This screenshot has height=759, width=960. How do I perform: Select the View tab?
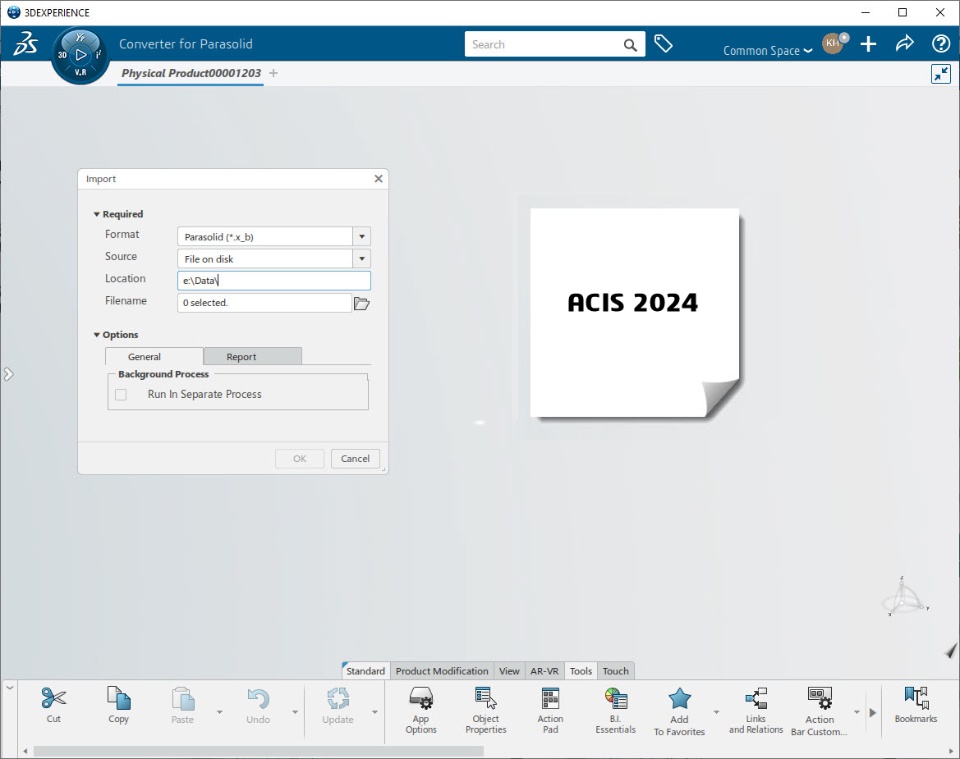(x=509, y=671)
